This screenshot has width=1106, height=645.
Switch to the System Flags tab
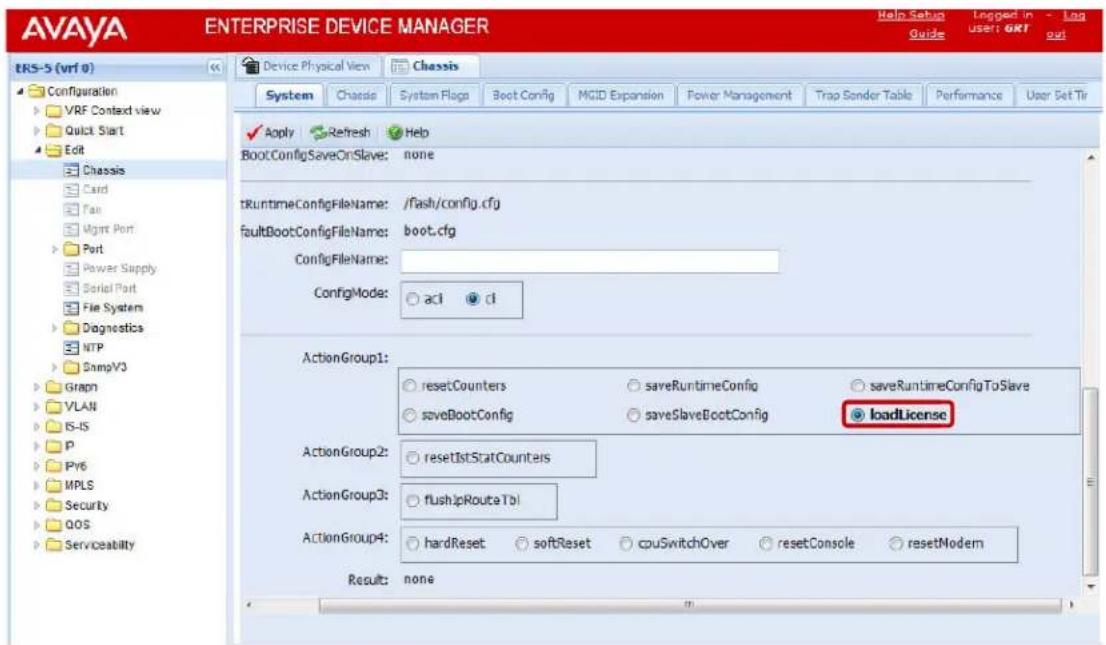434,95
